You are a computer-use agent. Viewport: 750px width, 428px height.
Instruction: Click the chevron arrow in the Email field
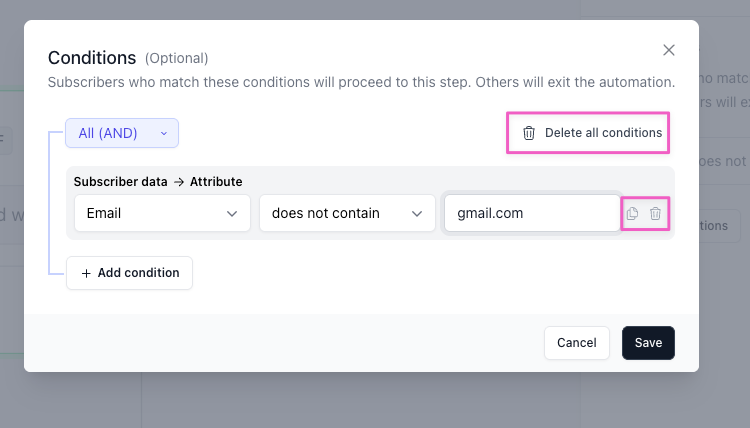coord(232,213)
